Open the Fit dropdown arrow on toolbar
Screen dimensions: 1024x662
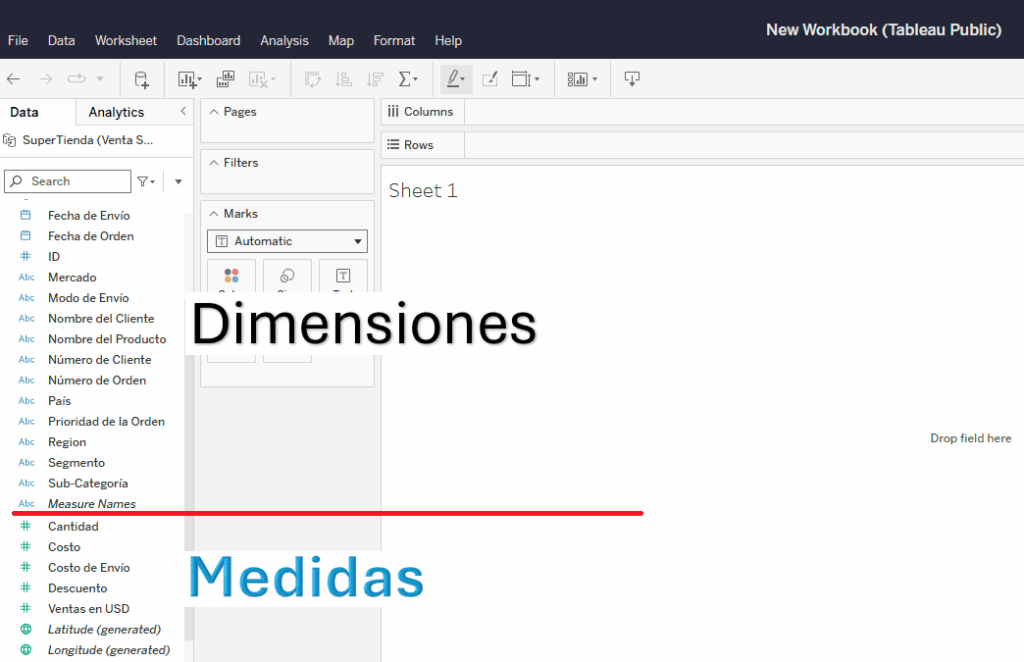pyautogui.click(x=537, y=79)
